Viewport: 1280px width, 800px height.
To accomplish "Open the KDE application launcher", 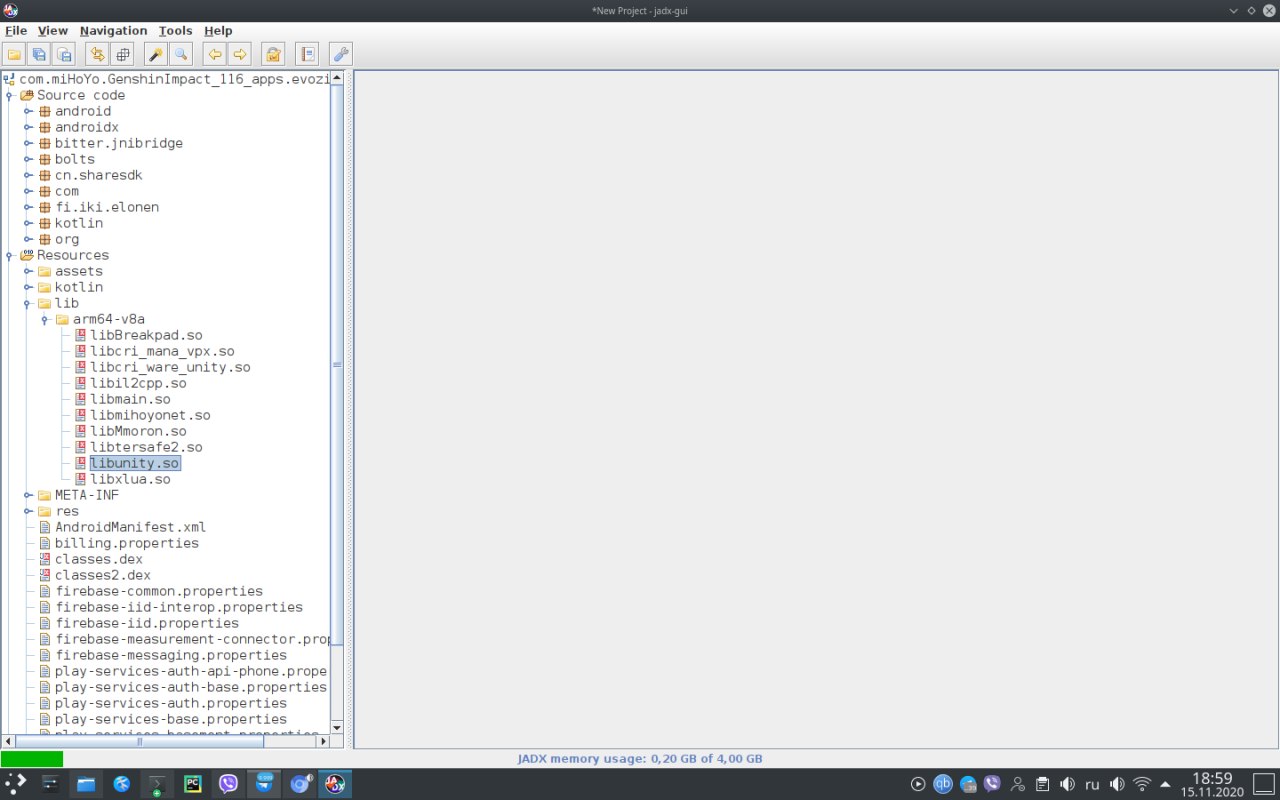I will click(15, 784).
